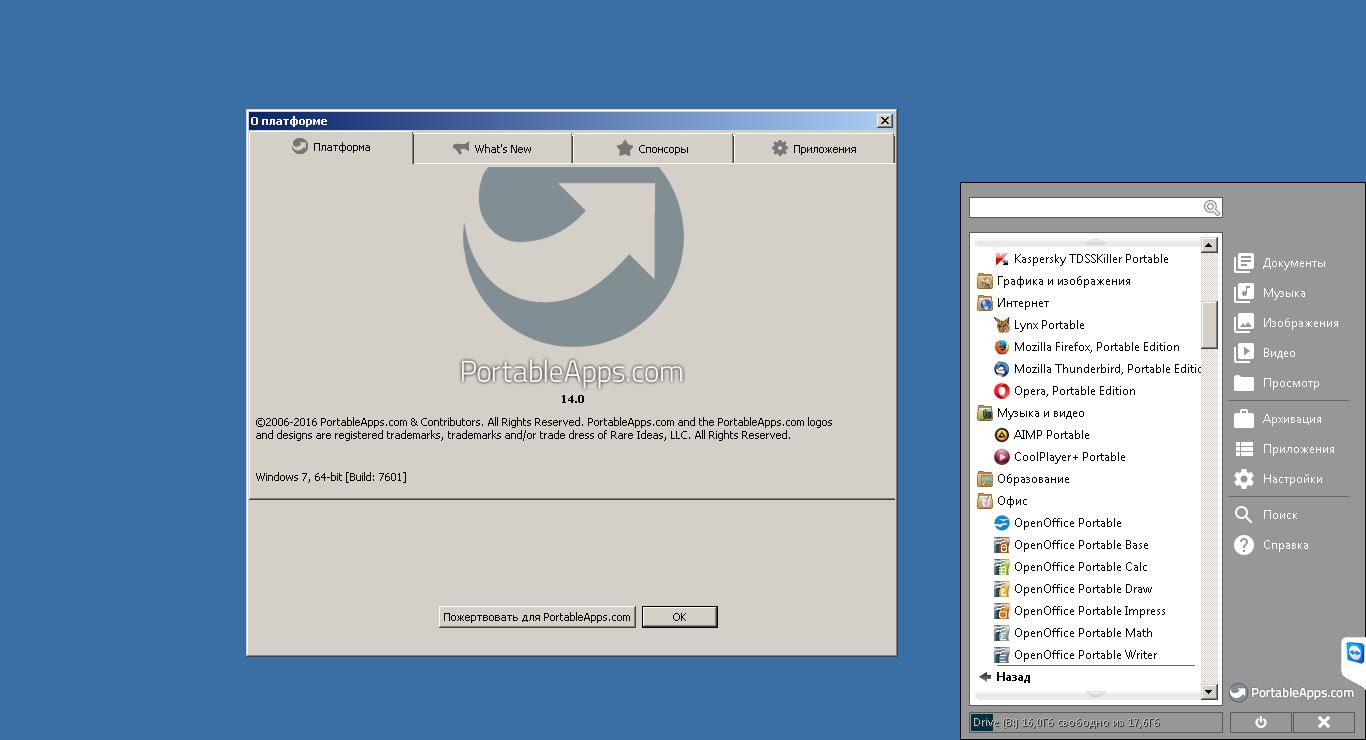The height and width of the screenshot is (740, 1366).
Task: Close the PortableApps menu with X button
Action: pyautogui.click(x=1323, y=722)
